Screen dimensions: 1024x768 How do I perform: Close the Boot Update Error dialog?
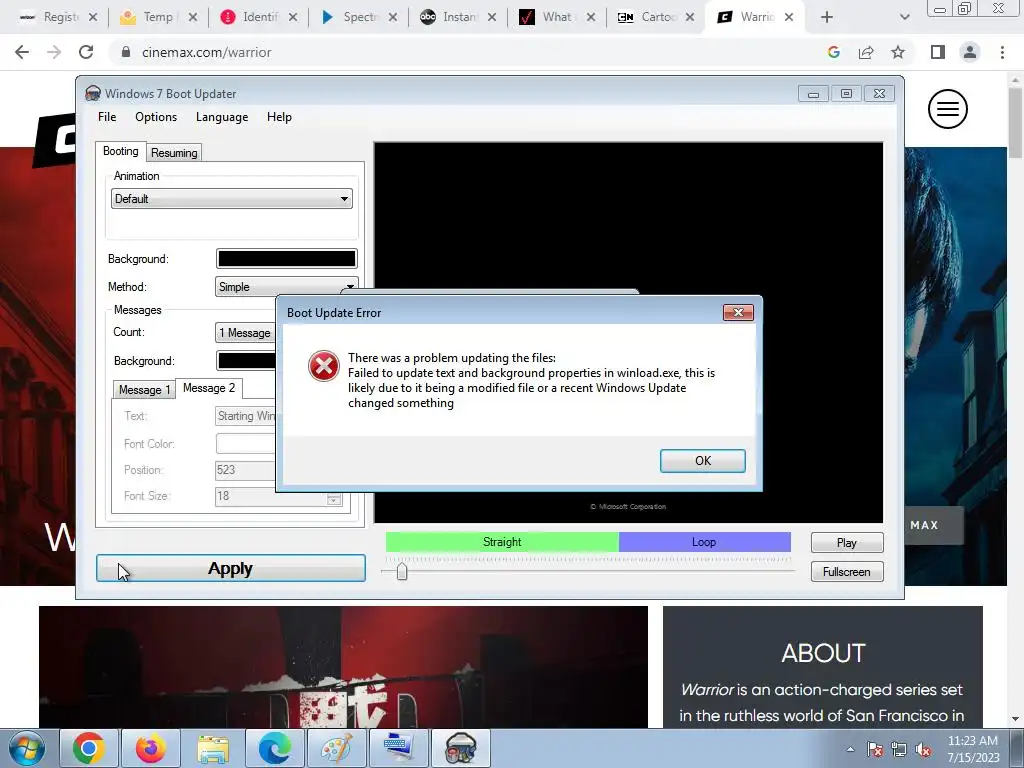(738, 312)
